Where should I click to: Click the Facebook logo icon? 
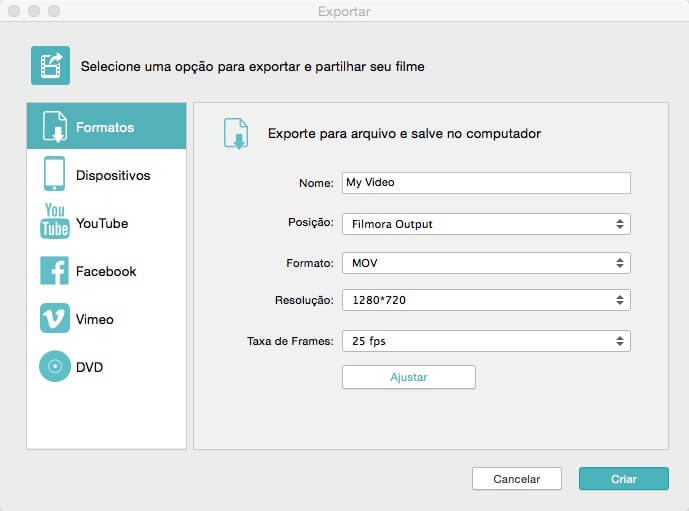[x=54, y=271]
